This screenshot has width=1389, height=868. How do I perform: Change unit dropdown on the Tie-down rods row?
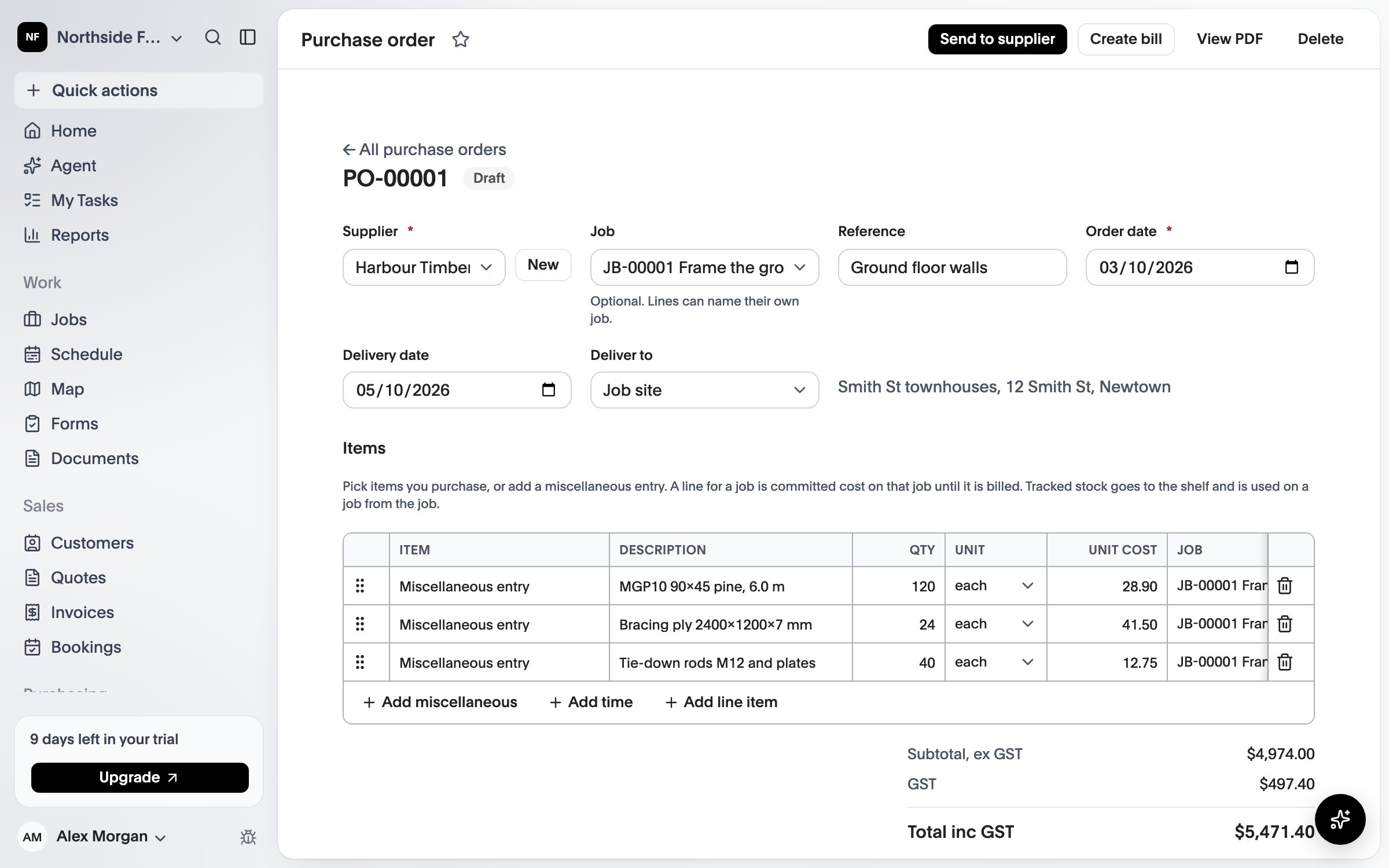(995, 662)
